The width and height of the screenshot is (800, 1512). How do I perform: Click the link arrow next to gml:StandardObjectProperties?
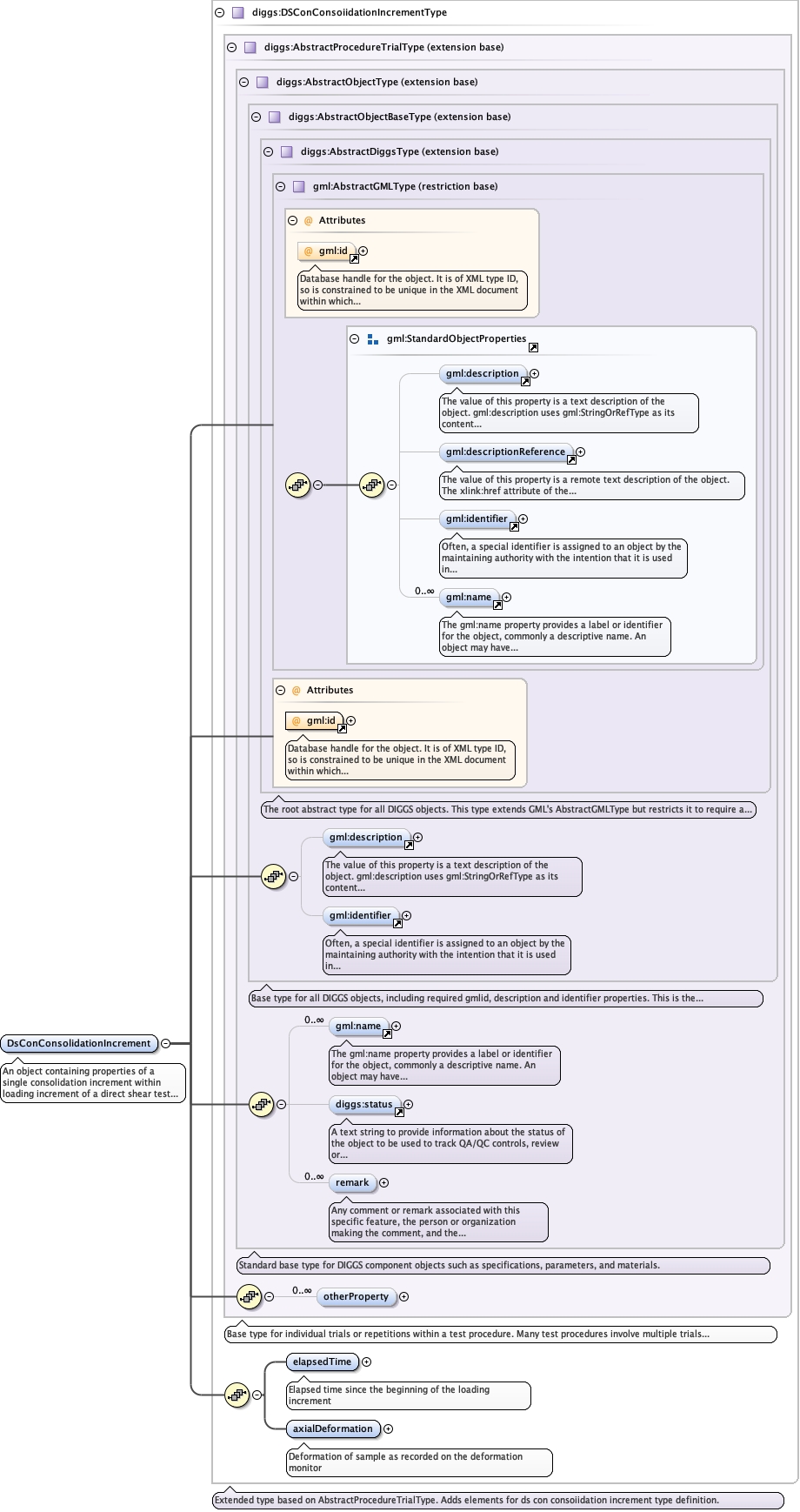pos(533,347)
